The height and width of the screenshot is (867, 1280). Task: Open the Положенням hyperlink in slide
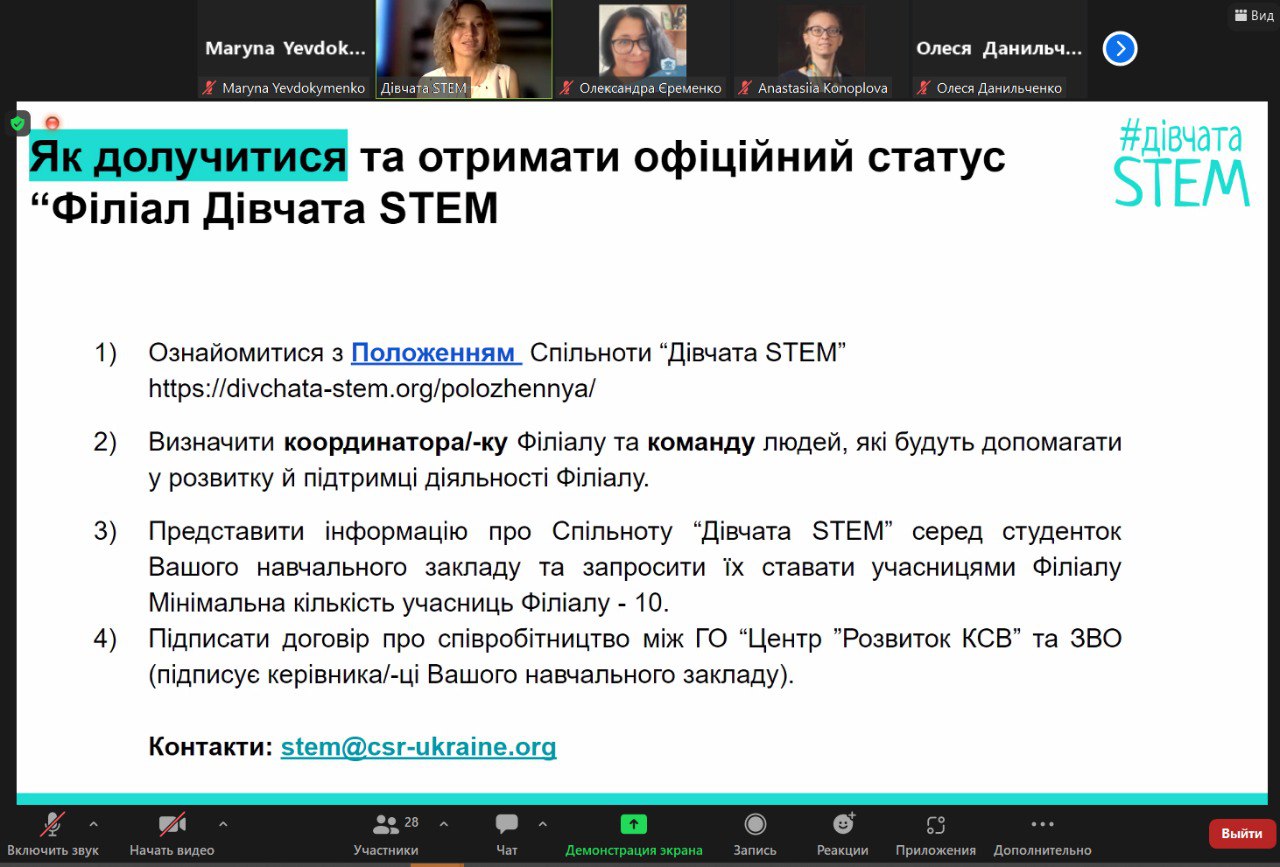point(436,353)
